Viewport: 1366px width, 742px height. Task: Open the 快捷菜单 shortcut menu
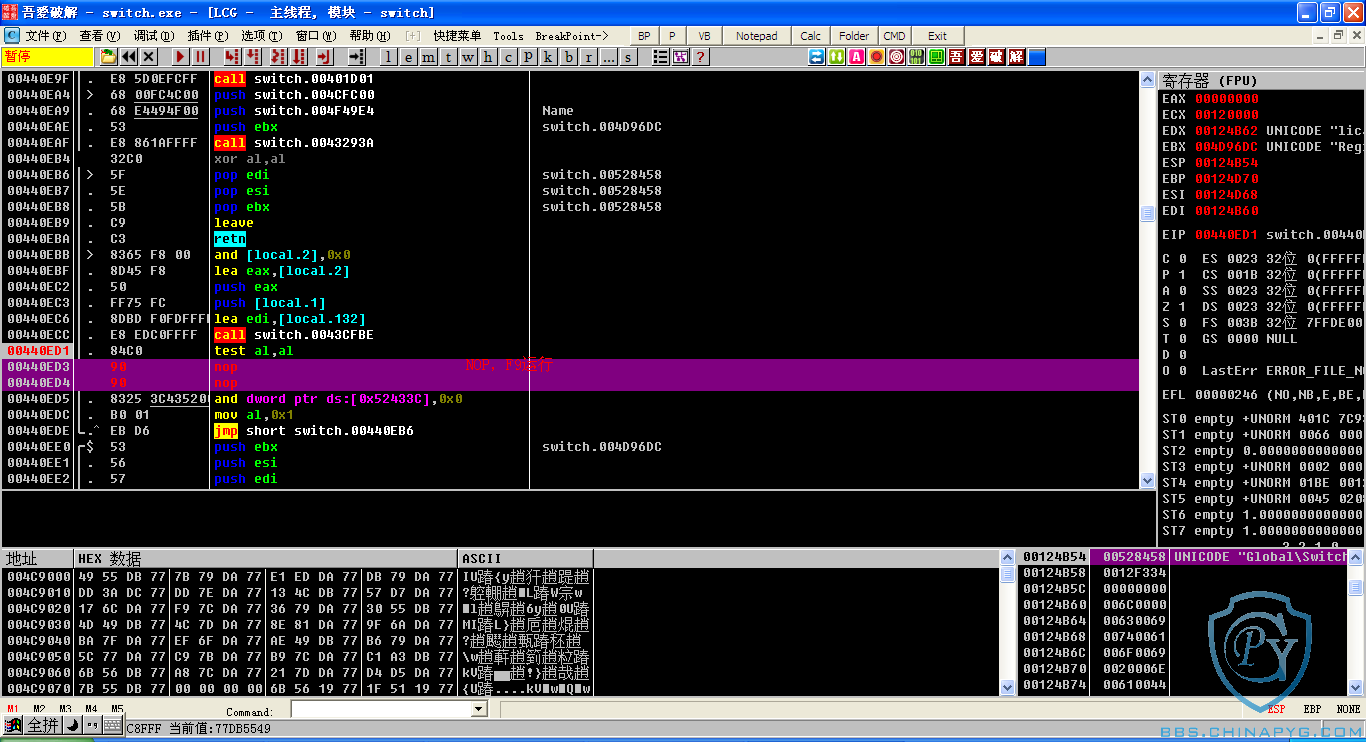(457, 36)
